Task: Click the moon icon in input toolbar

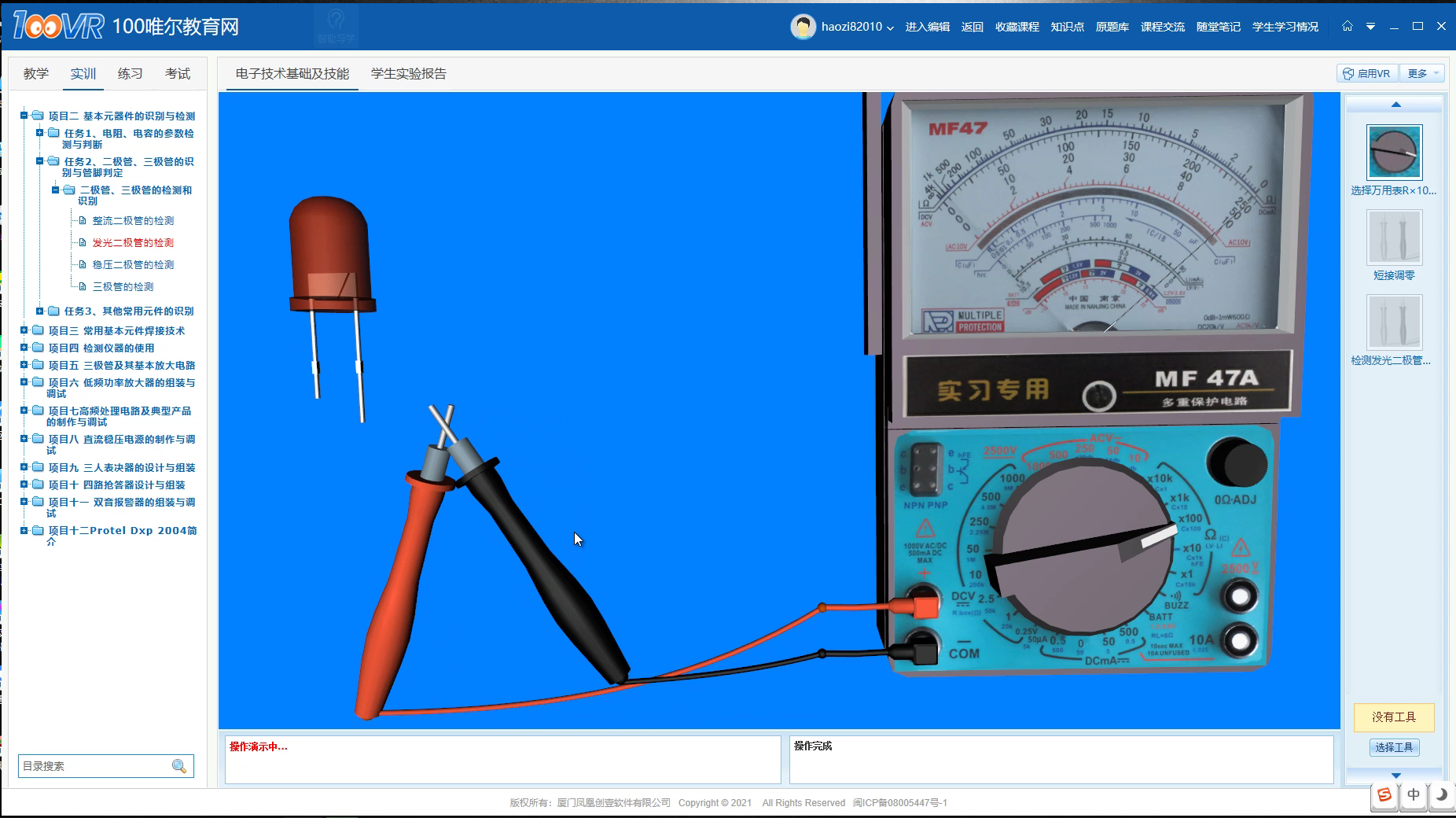Action: tap(1441, 794)
